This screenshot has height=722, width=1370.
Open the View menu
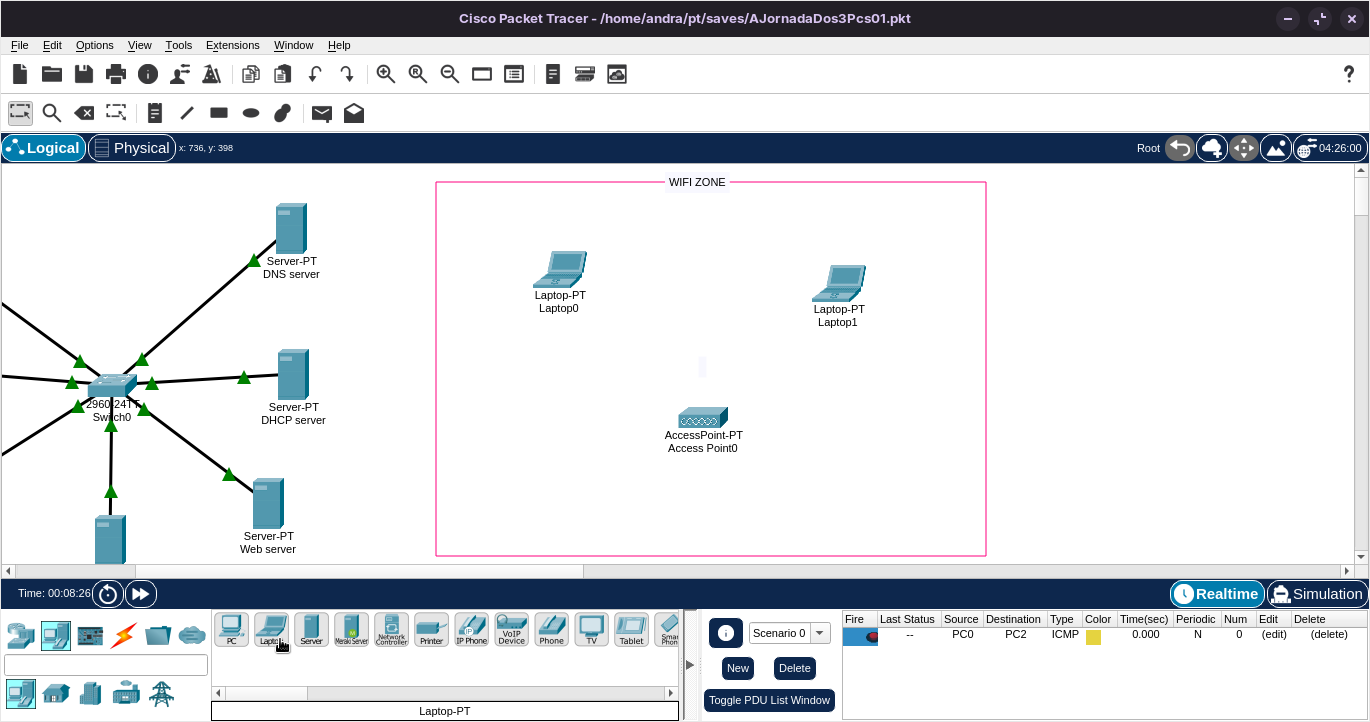(140, 45)
